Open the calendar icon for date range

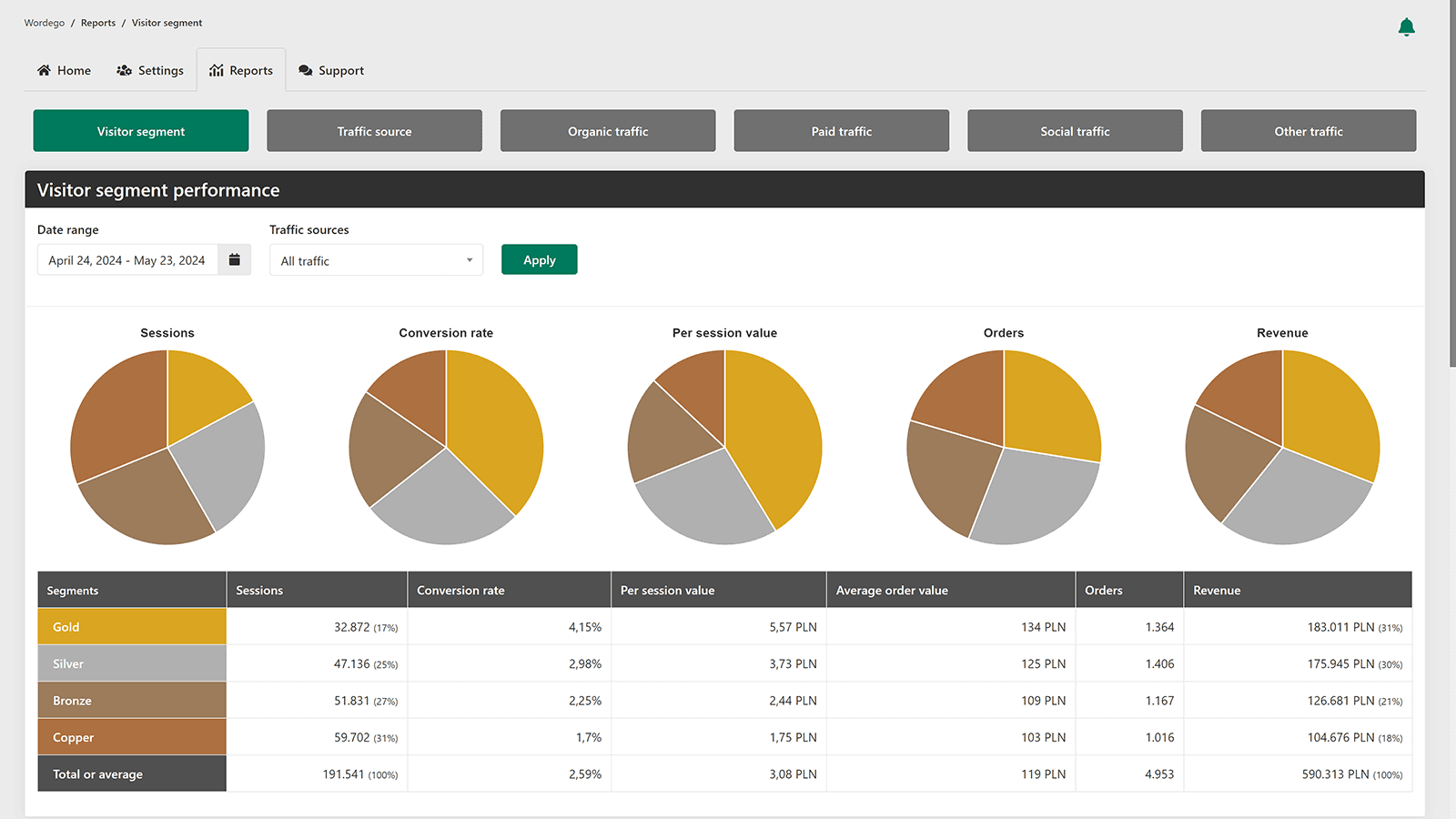pyautogui.click(x=234, y=259)
